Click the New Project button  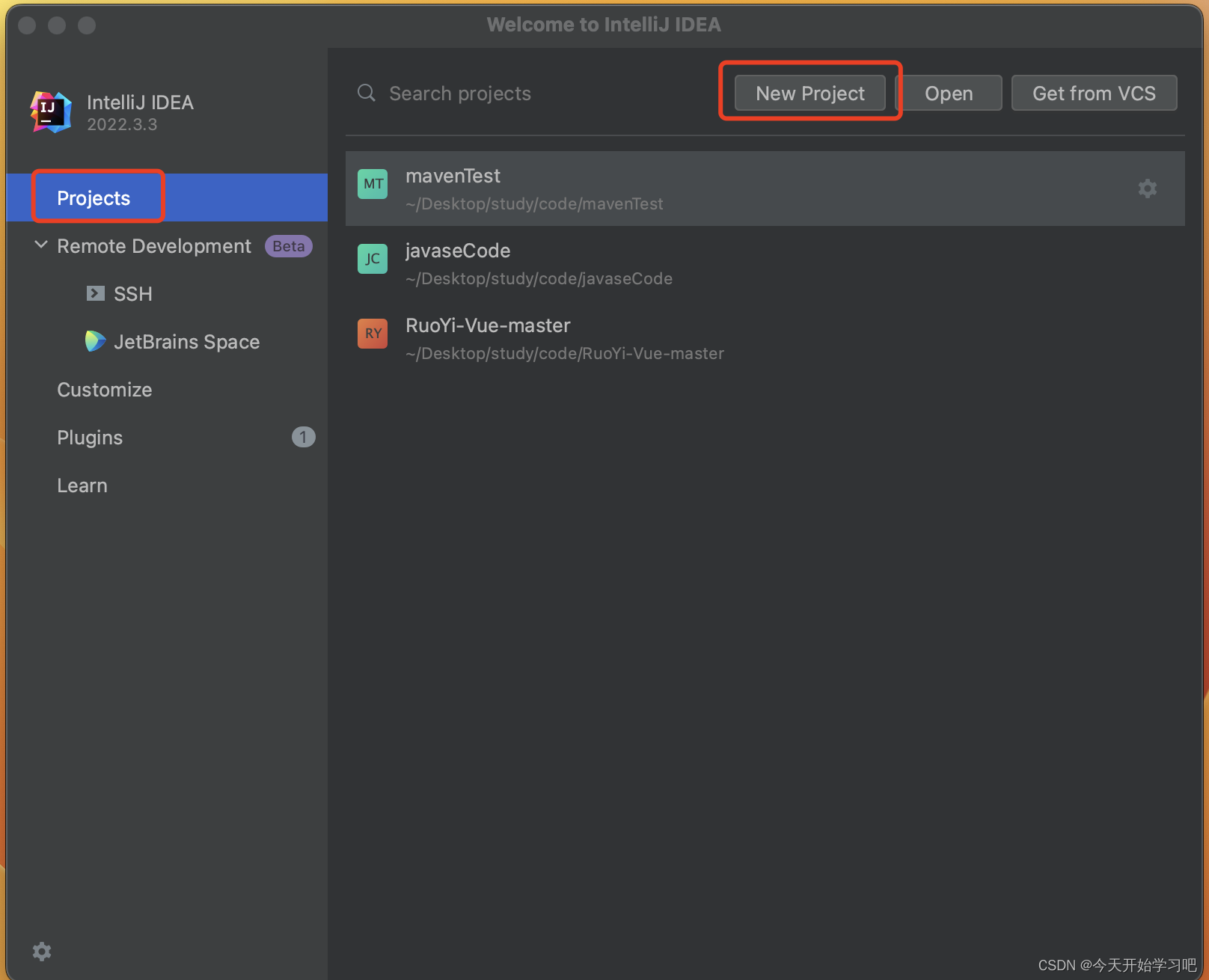810,93
